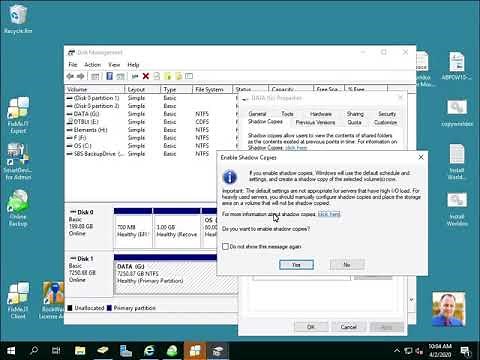Open the File menu

[73, 65]
